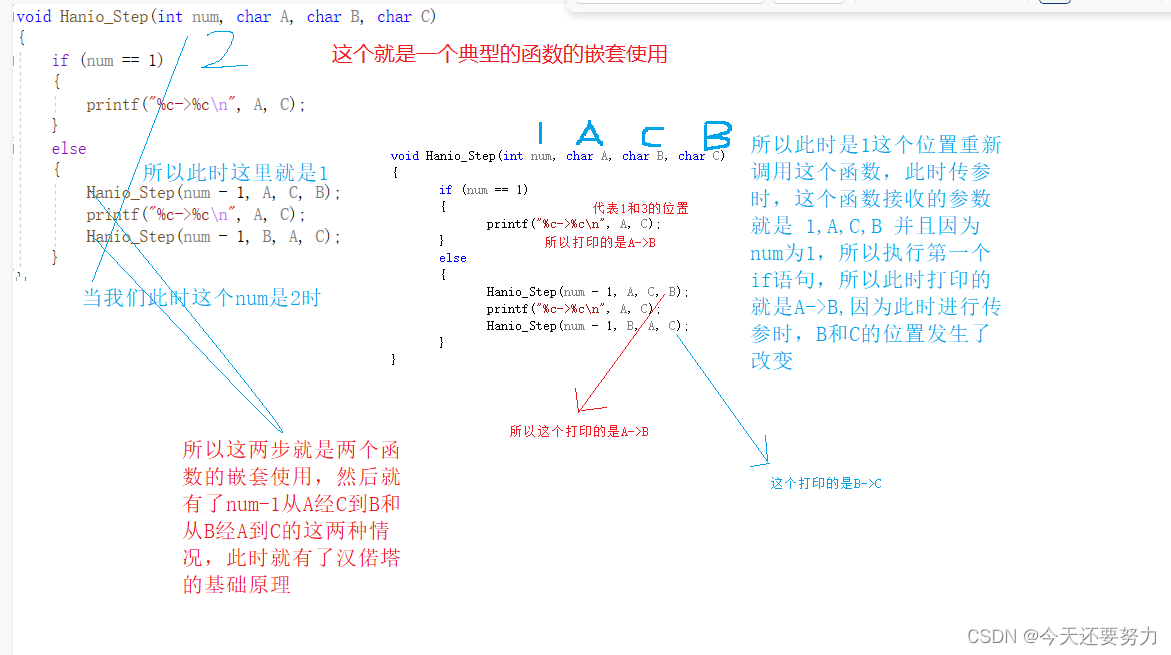This screenshot has height=655, width=1171.
Task: Click the handwritten blue letter A above code
Action: tap(589, 133)
